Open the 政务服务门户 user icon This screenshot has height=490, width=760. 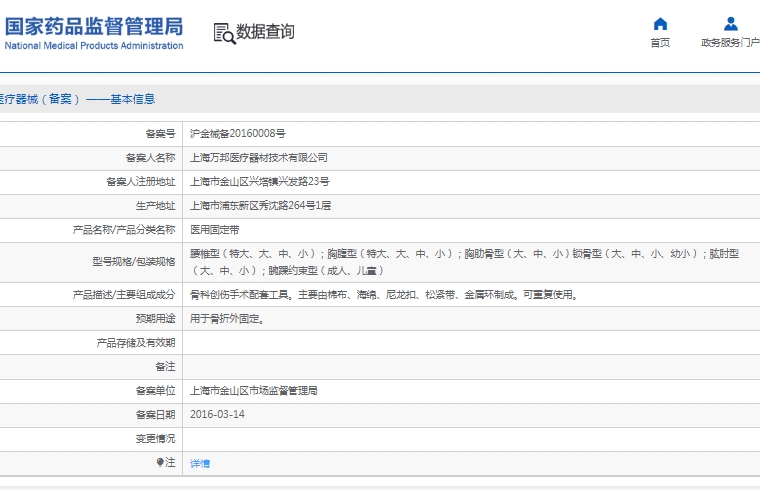coord(730,24)
